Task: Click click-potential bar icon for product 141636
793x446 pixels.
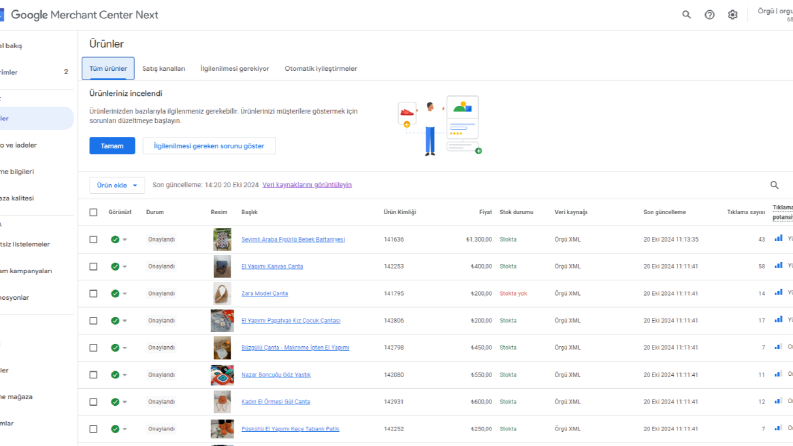Action: coord(778,238)
